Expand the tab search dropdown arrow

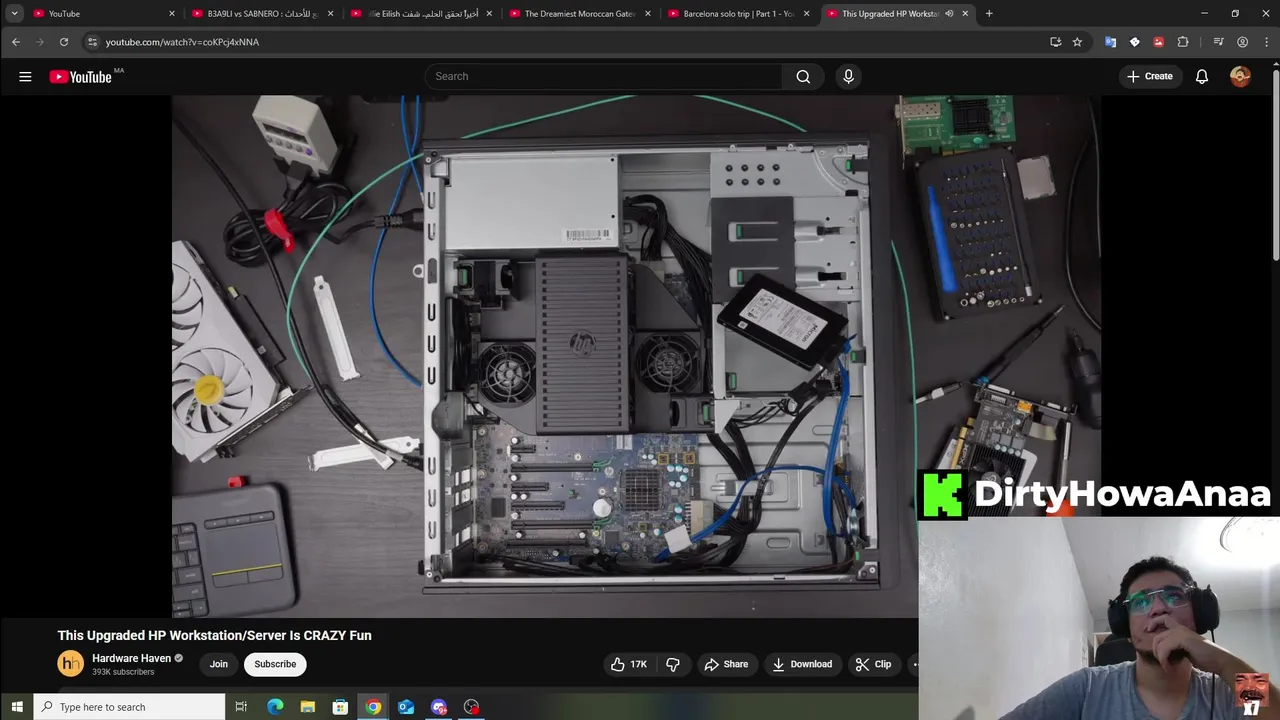click(x=14, y=13)
